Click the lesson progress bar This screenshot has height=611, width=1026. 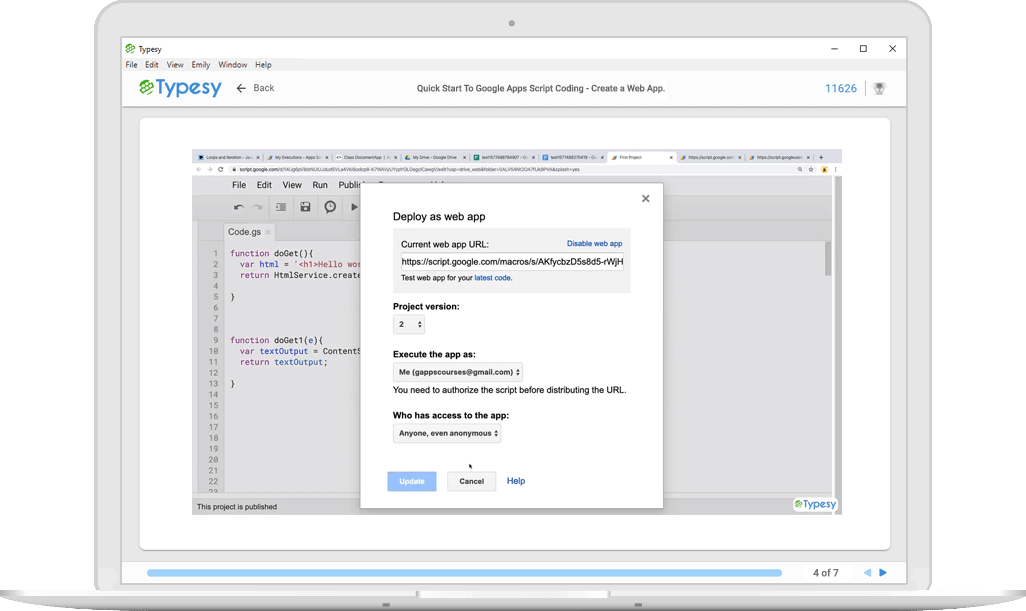click(464, 572)
